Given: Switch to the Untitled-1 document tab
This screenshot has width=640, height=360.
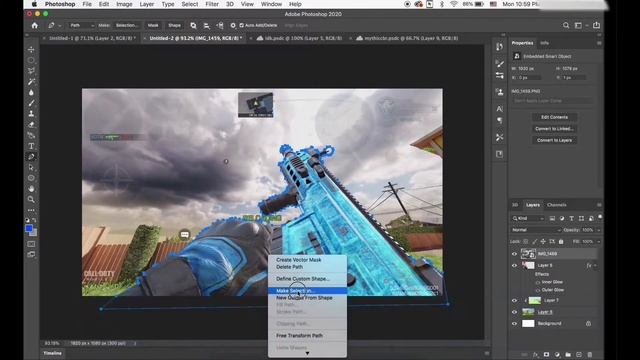Looking at the screenshot, I should [x=92, y=38].
